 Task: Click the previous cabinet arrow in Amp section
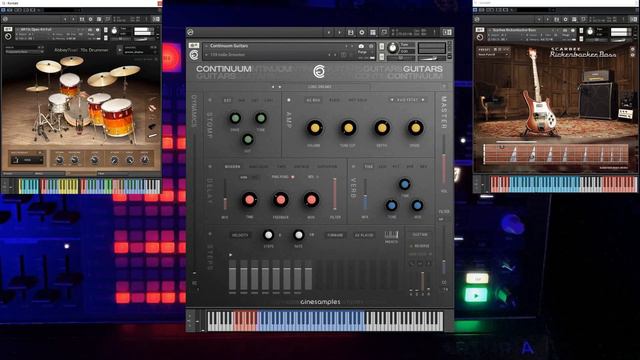391,100
